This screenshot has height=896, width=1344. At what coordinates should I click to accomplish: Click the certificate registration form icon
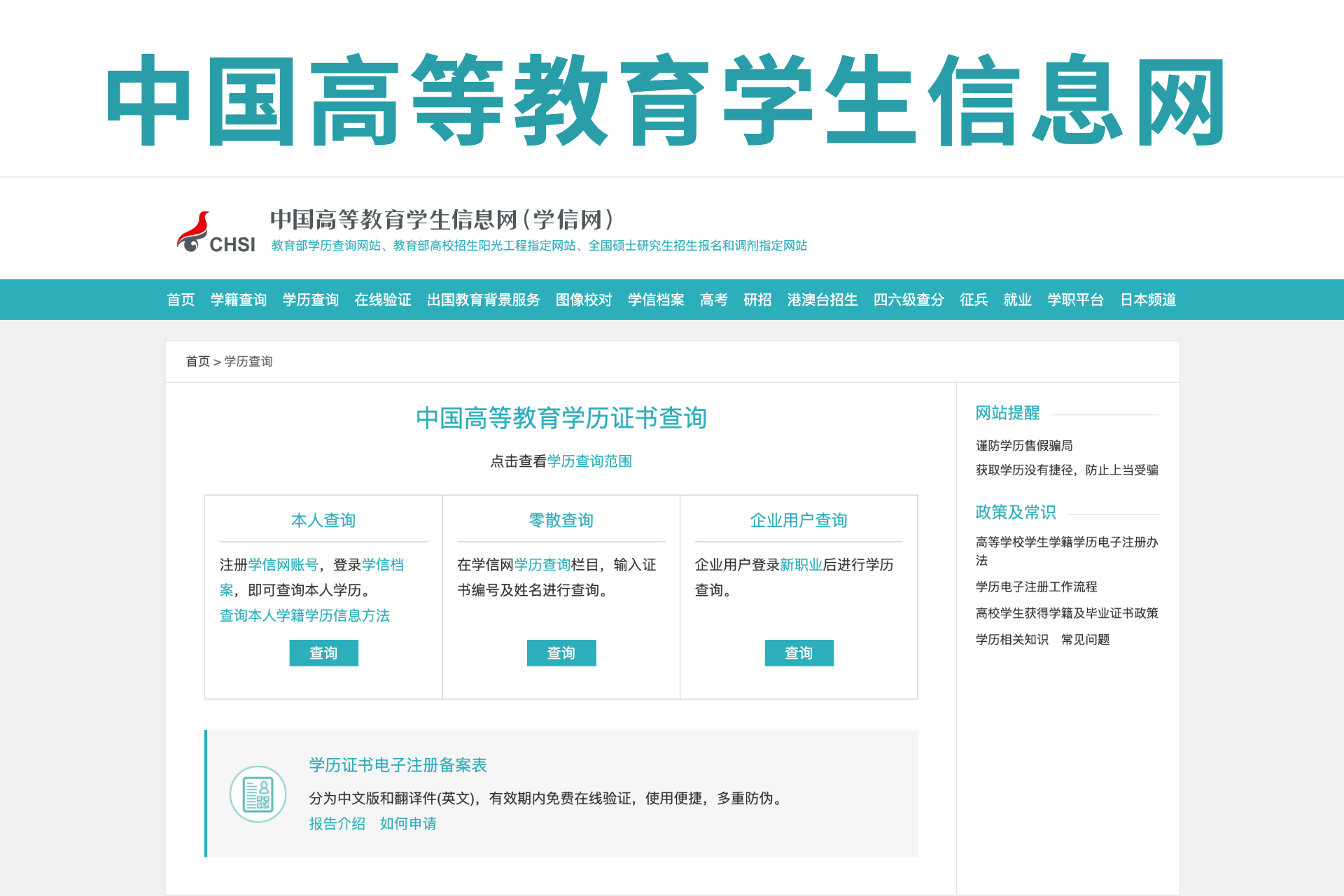coord(258,794)
